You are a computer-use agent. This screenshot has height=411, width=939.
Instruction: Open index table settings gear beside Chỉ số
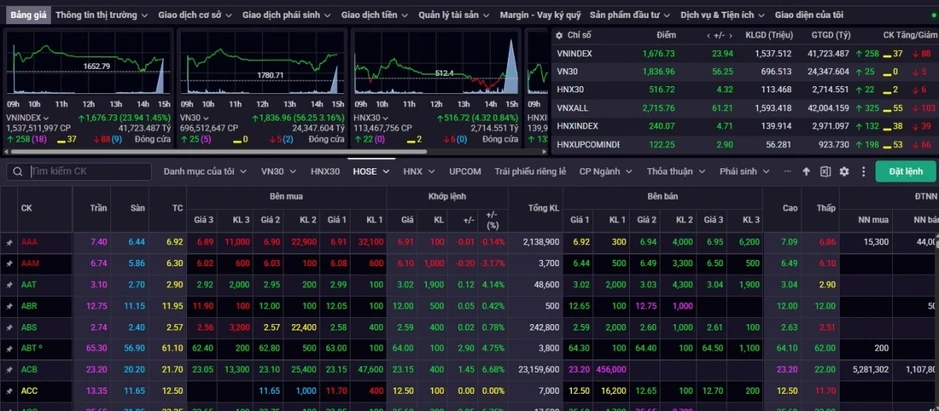tap(559, 35)
